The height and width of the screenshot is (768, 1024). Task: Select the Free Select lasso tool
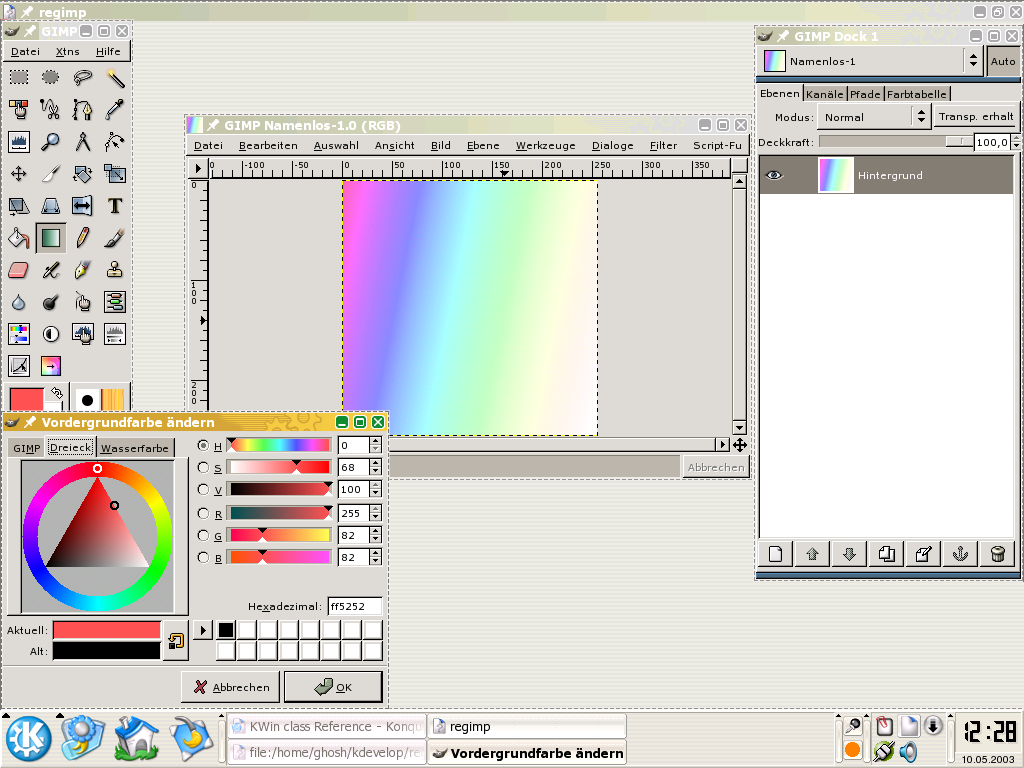coord(82,78)
